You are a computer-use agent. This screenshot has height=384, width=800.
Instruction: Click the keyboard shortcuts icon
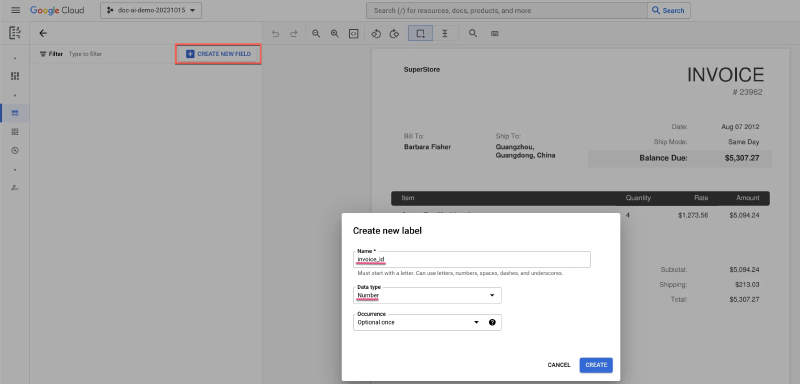click(494, 34)
